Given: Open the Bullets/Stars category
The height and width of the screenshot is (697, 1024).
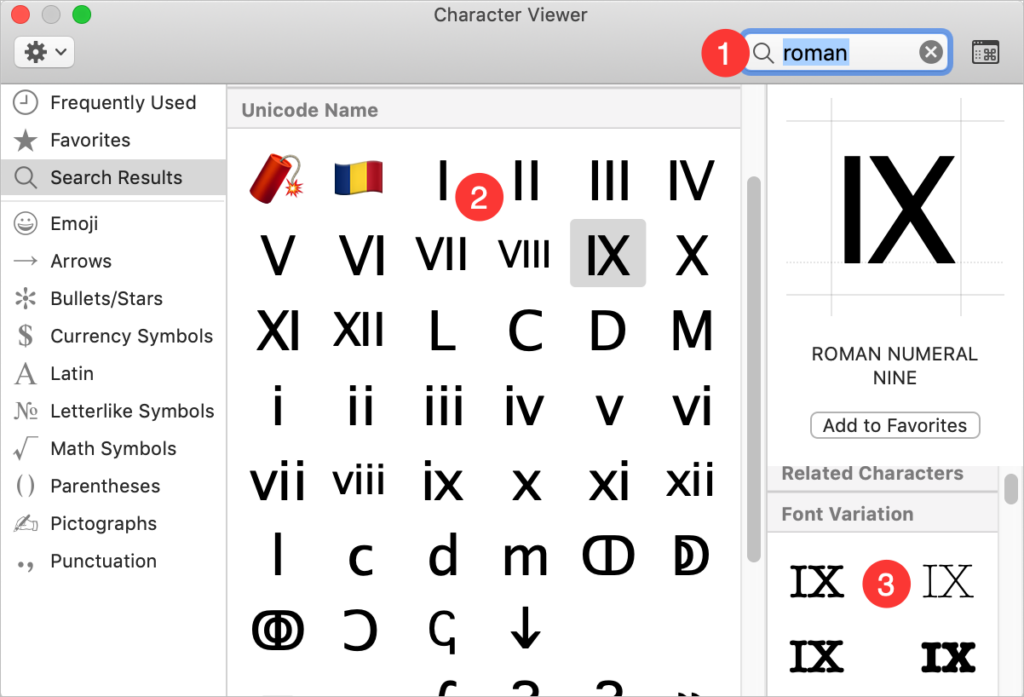Looking at the screenshot, I should (114, 299).
